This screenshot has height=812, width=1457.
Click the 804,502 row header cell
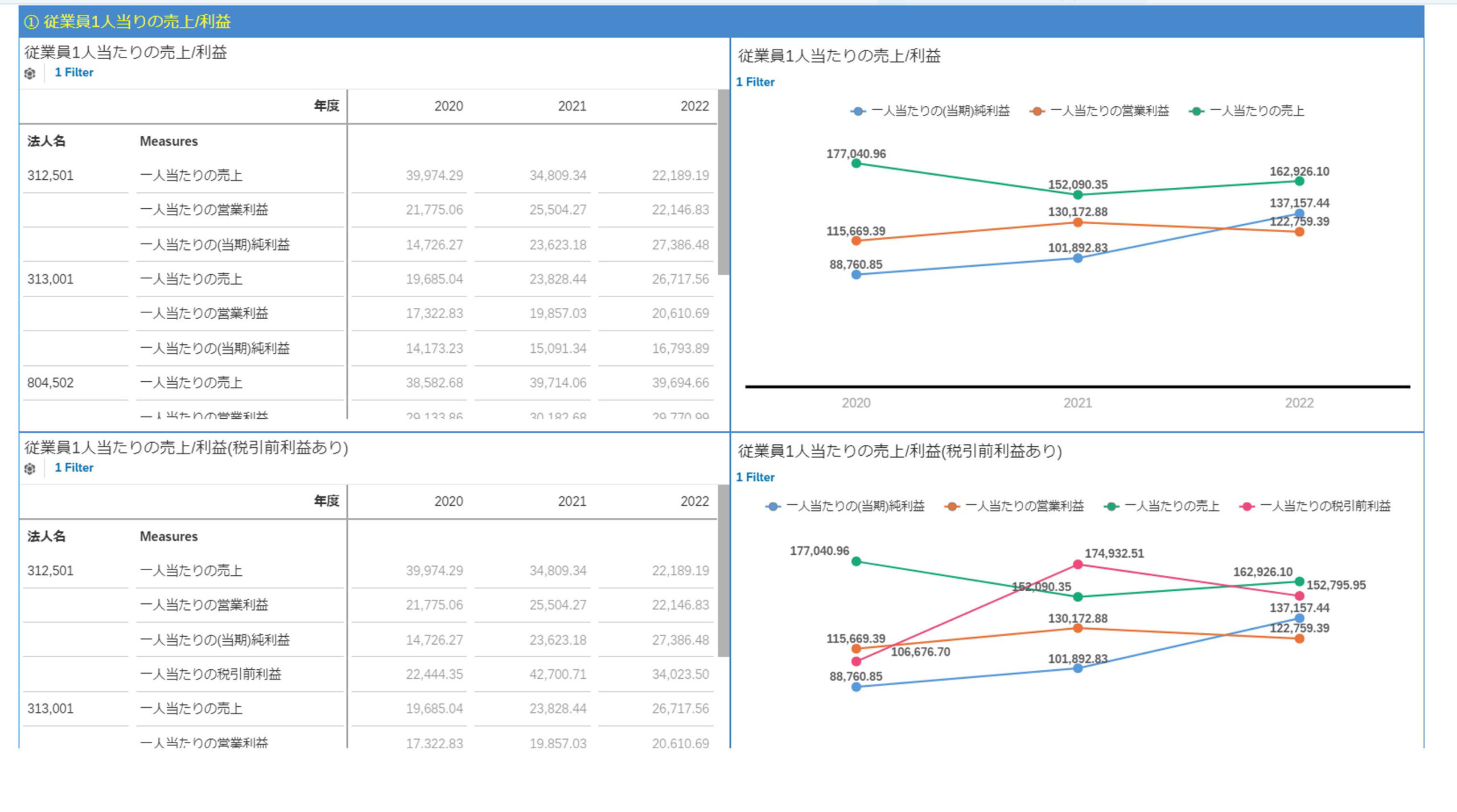tap(50, 383)
